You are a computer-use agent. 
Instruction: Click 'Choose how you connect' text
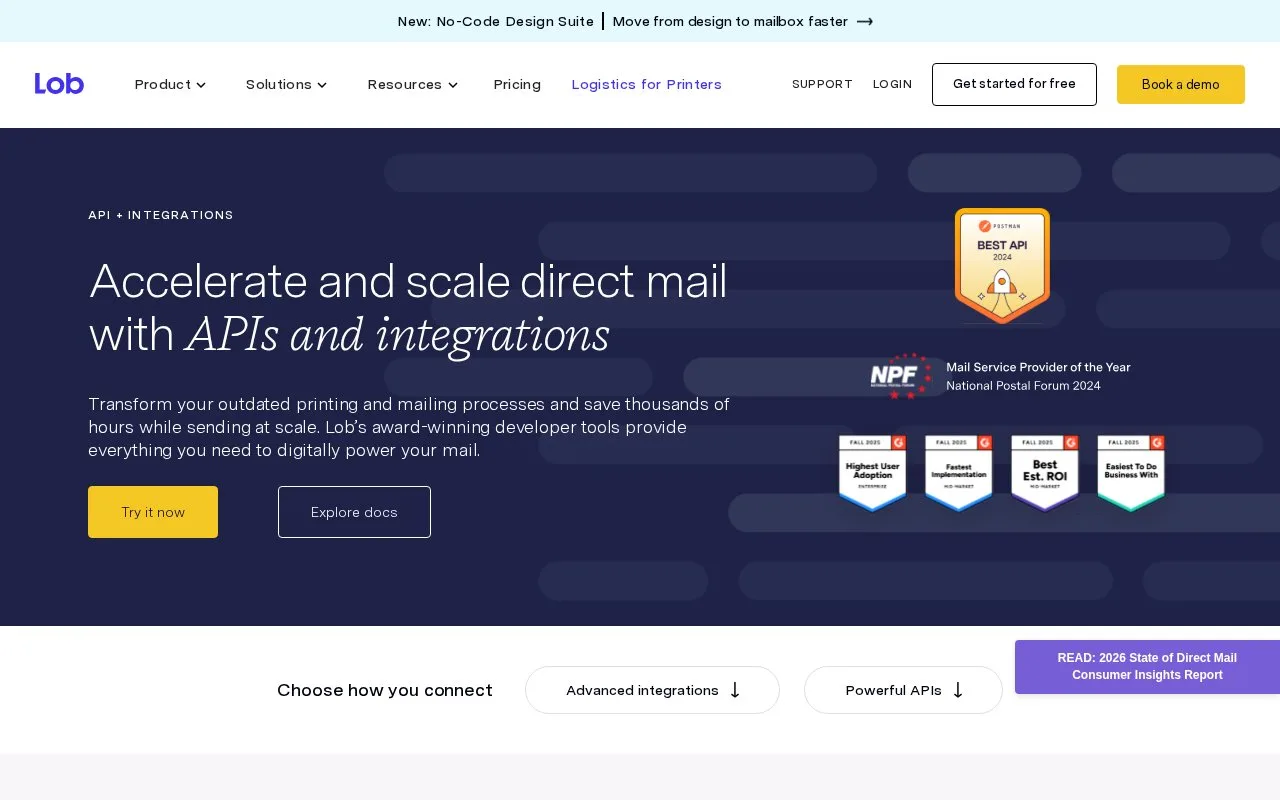(384, 690)
